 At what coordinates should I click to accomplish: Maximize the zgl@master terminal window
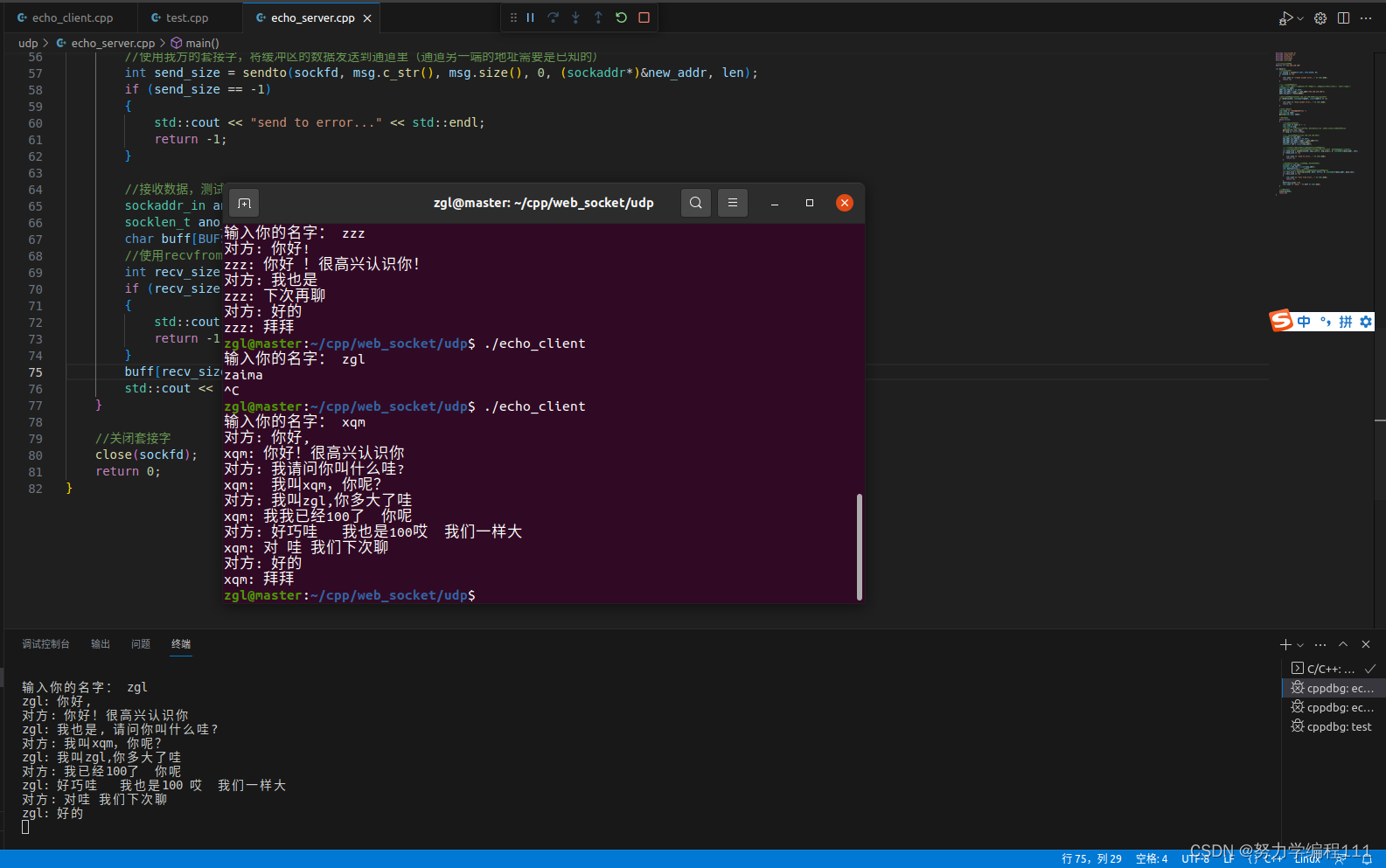(x=810, y=203)
